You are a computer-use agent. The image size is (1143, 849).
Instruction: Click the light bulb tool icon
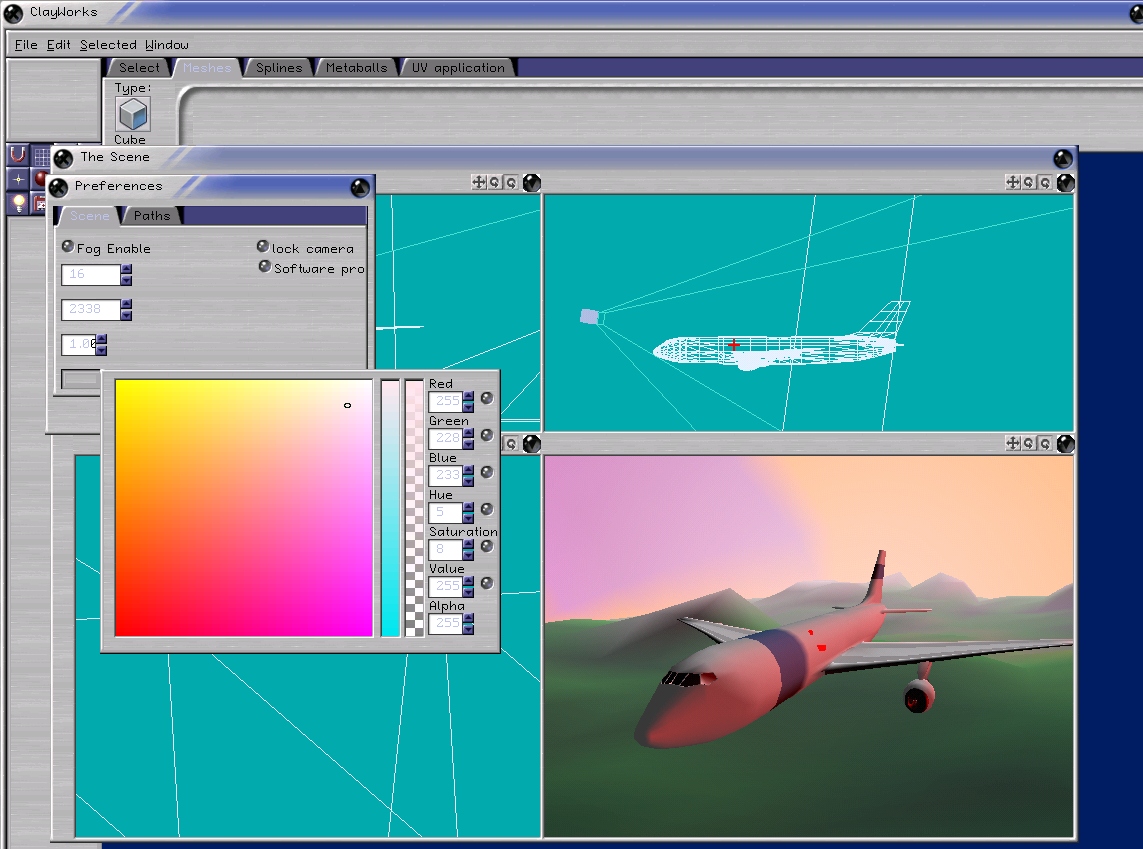pyautogui.click(x=18, y=203)
